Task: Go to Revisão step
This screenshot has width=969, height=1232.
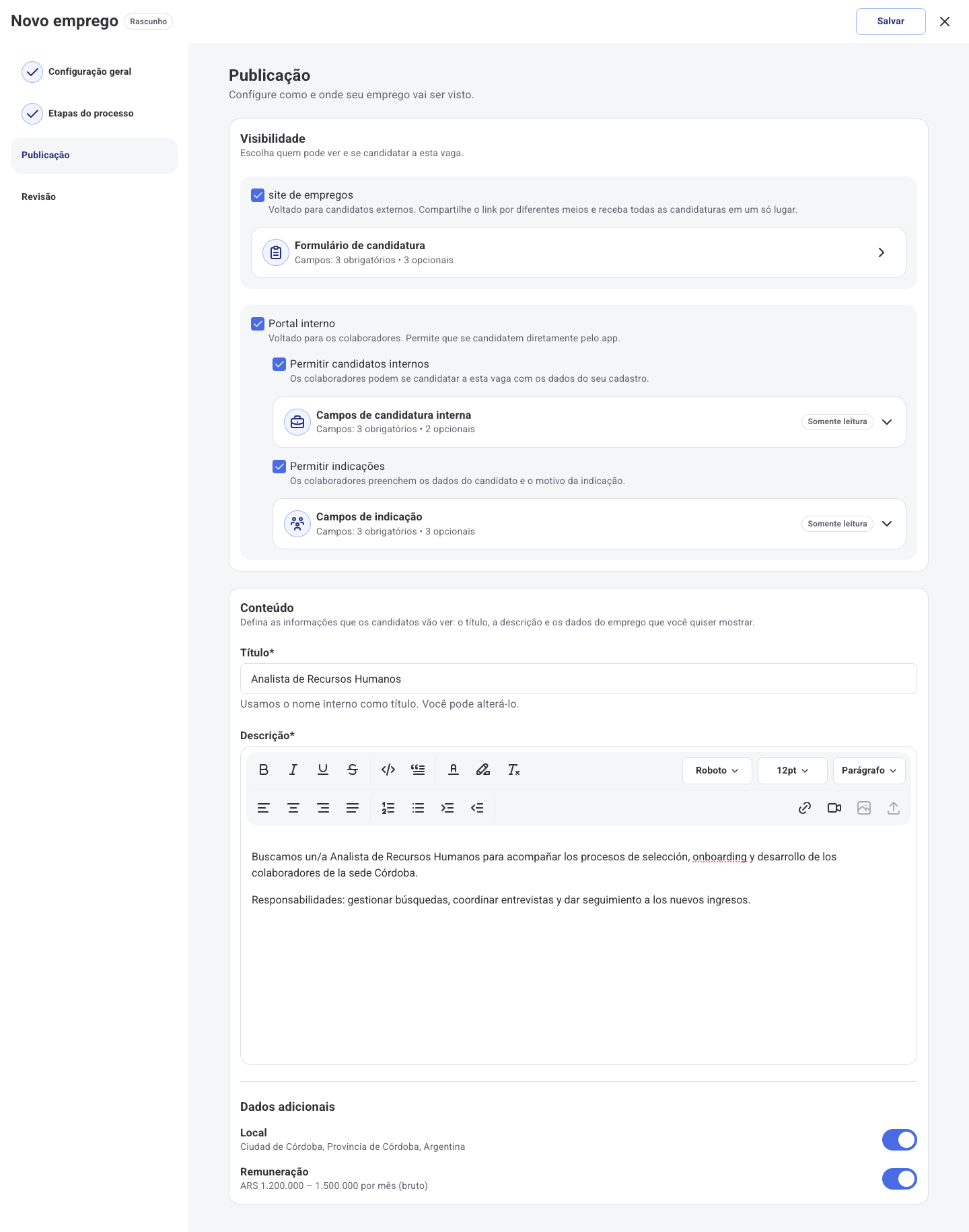Action: pyautogui.click(x=94, y=197)
